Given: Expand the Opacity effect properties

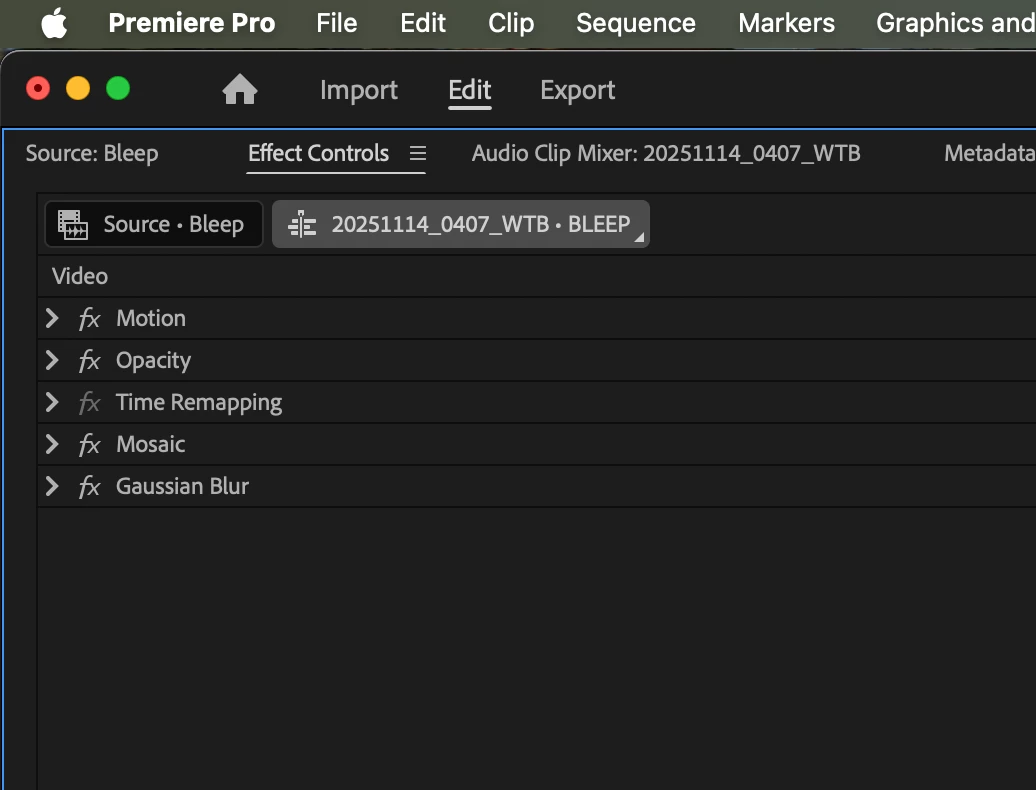Looking at the screenshot, I should click(x=52, y=360).
